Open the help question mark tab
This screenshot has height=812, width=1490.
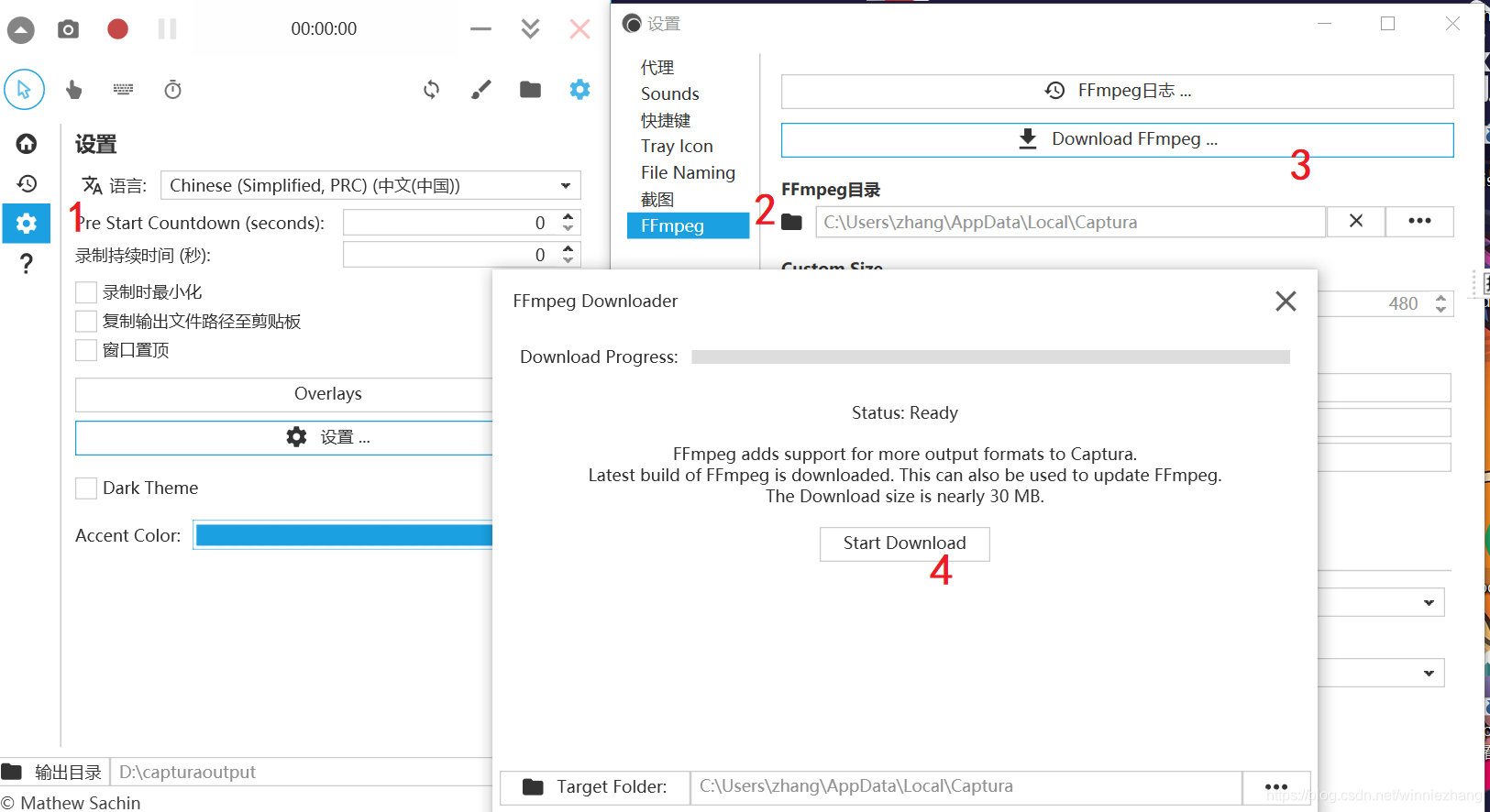pyautogui.click(x=27, y=264)
